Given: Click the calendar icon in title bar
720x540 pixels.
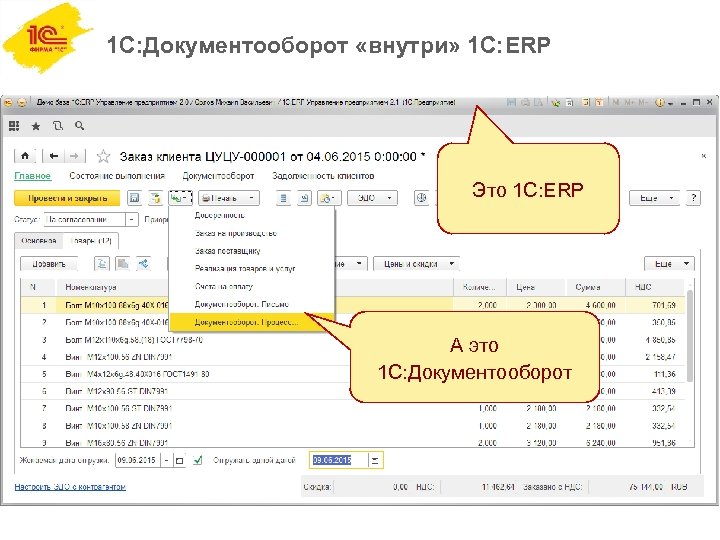Looking at the screenshot, I should (x=600, y=103).
